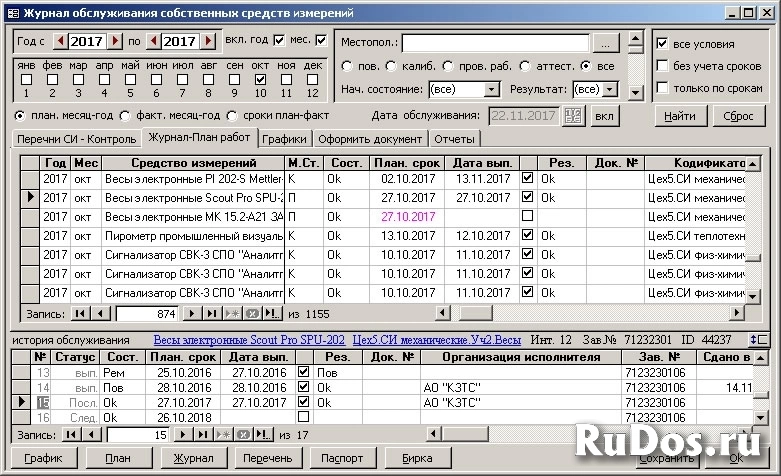This screenshot has height=476, width=781.
Task: Toggle the 'все условия' checkbox
Action: (x=661, y=44)
